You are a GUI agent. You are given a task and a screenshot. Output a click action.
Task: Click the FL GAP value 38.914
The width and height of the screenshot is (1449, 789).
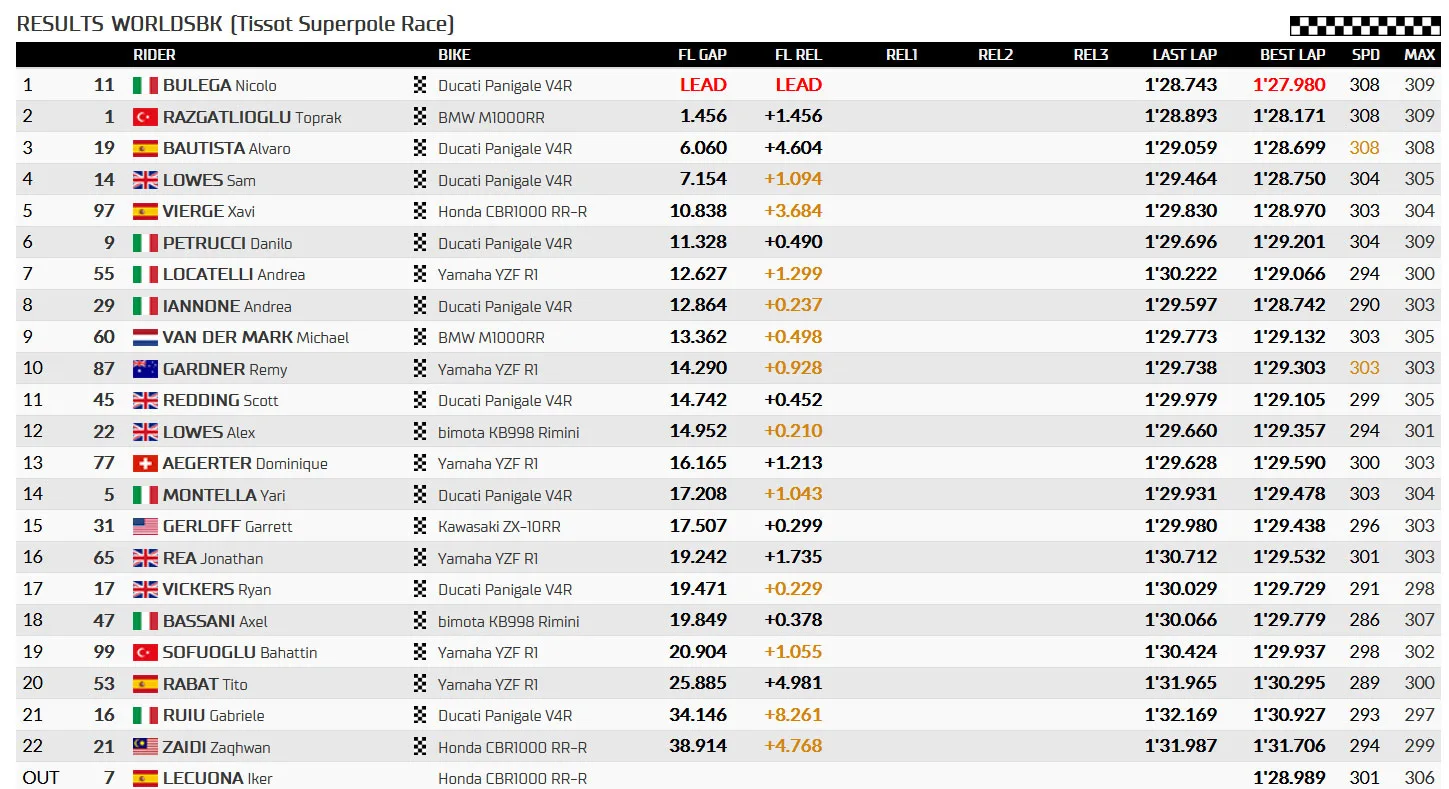(698, 746)
